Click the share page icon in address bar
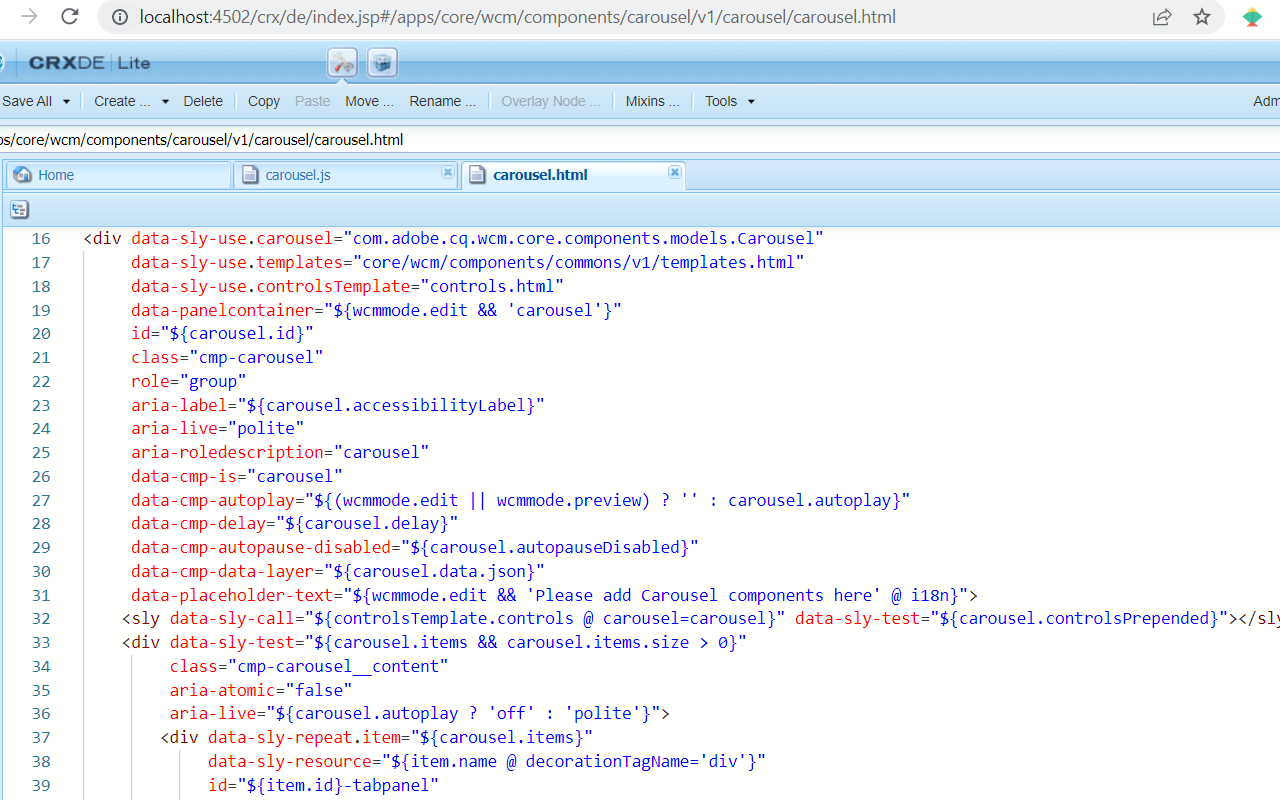This screenshot has width=1280, height=800. [x=1162, y=17]
